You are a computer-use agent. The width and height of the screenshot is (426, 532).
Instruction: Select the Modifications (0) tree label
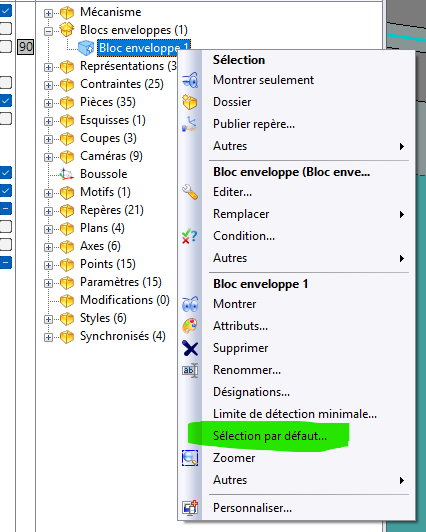[x=125, y=300]
